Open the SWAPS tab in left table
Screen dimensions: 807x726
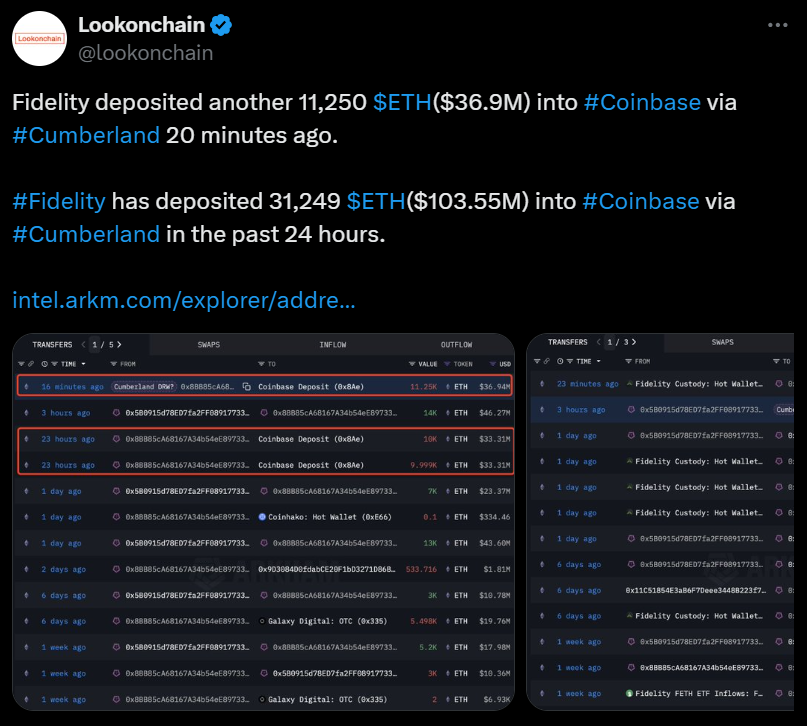click(208, 344)
